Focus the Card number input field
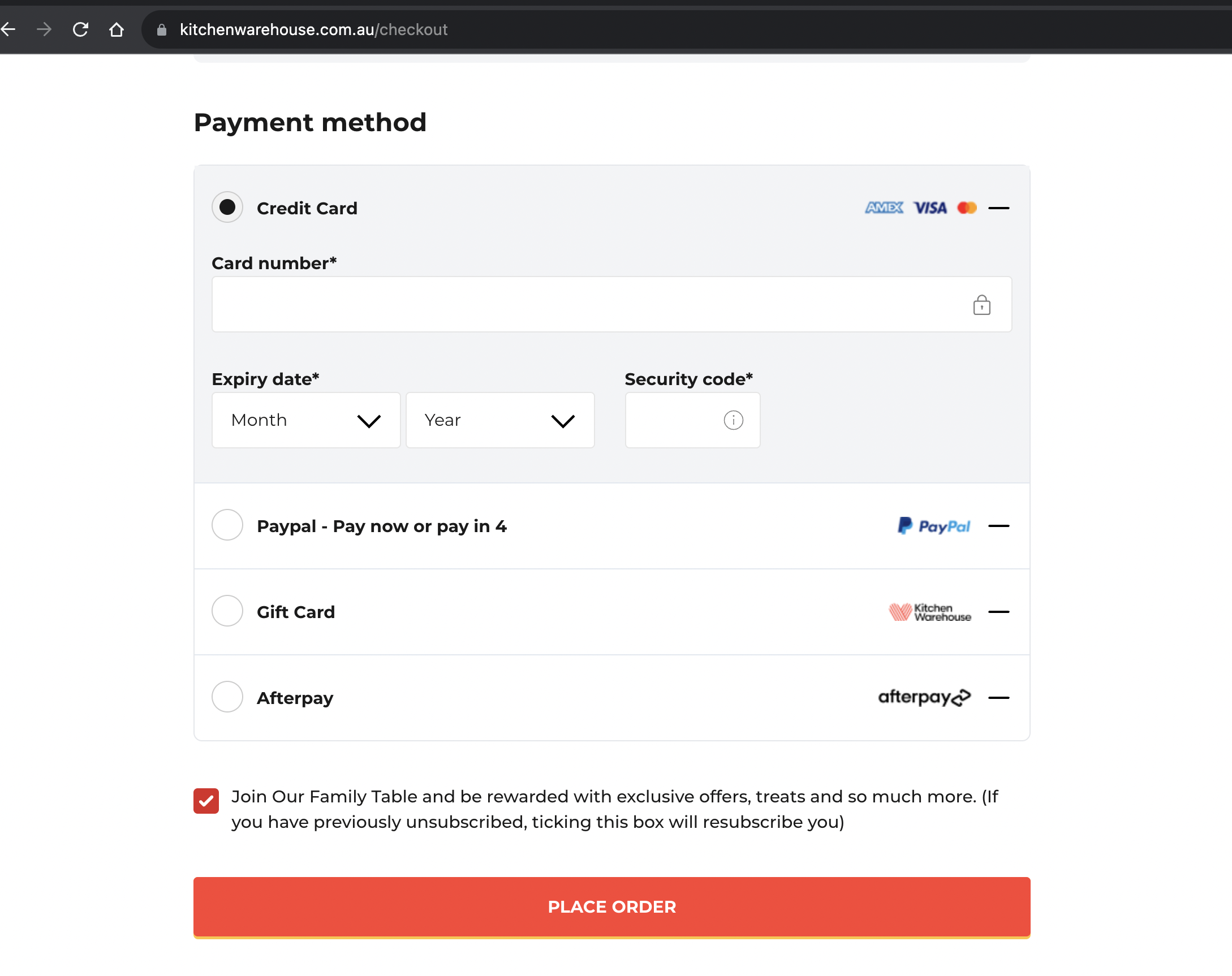The image size is (1232, 976). [612, 304]
